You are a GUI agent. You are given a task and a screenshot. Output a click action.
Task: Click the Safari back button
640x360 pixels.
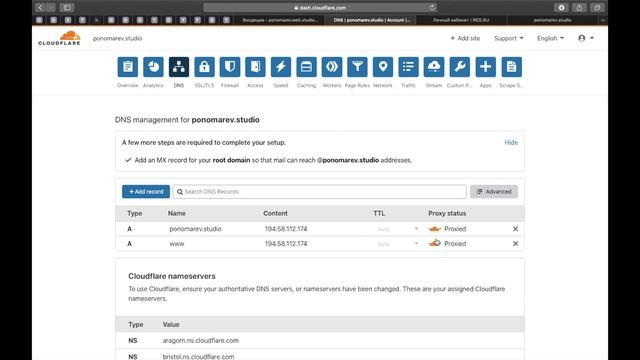[40, 7]
